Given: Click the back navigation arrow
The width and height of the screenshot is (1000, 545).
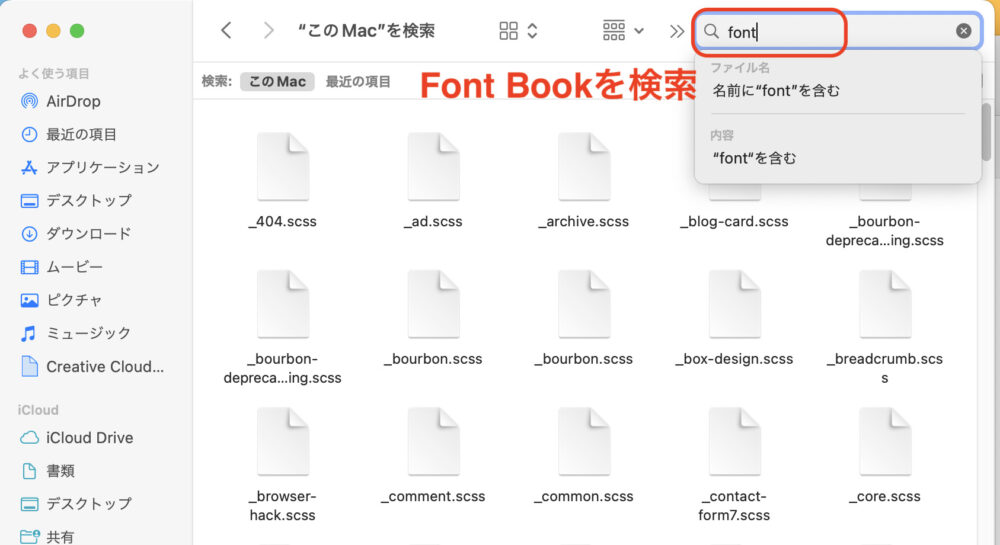Looking at the screenshot, I should [x=226, y=31].
